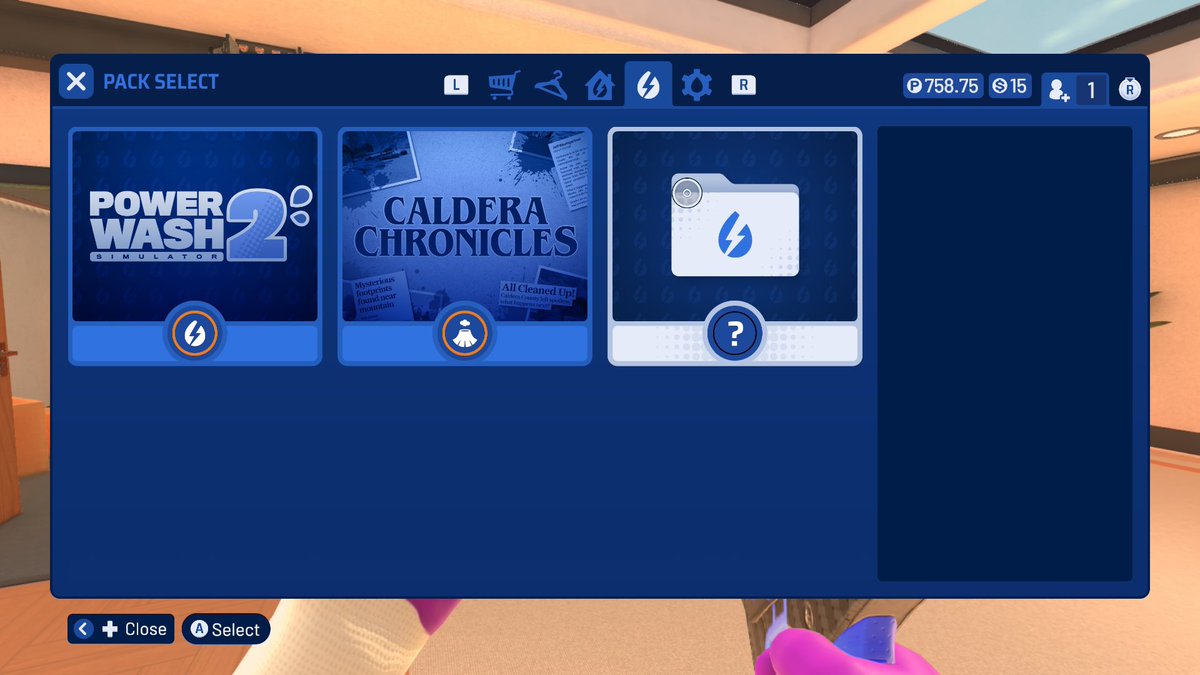This screenshot has width=1200, height=675.
Task: Select the PowerWash Simulator 2 pack
Action: tap(195, 246)
